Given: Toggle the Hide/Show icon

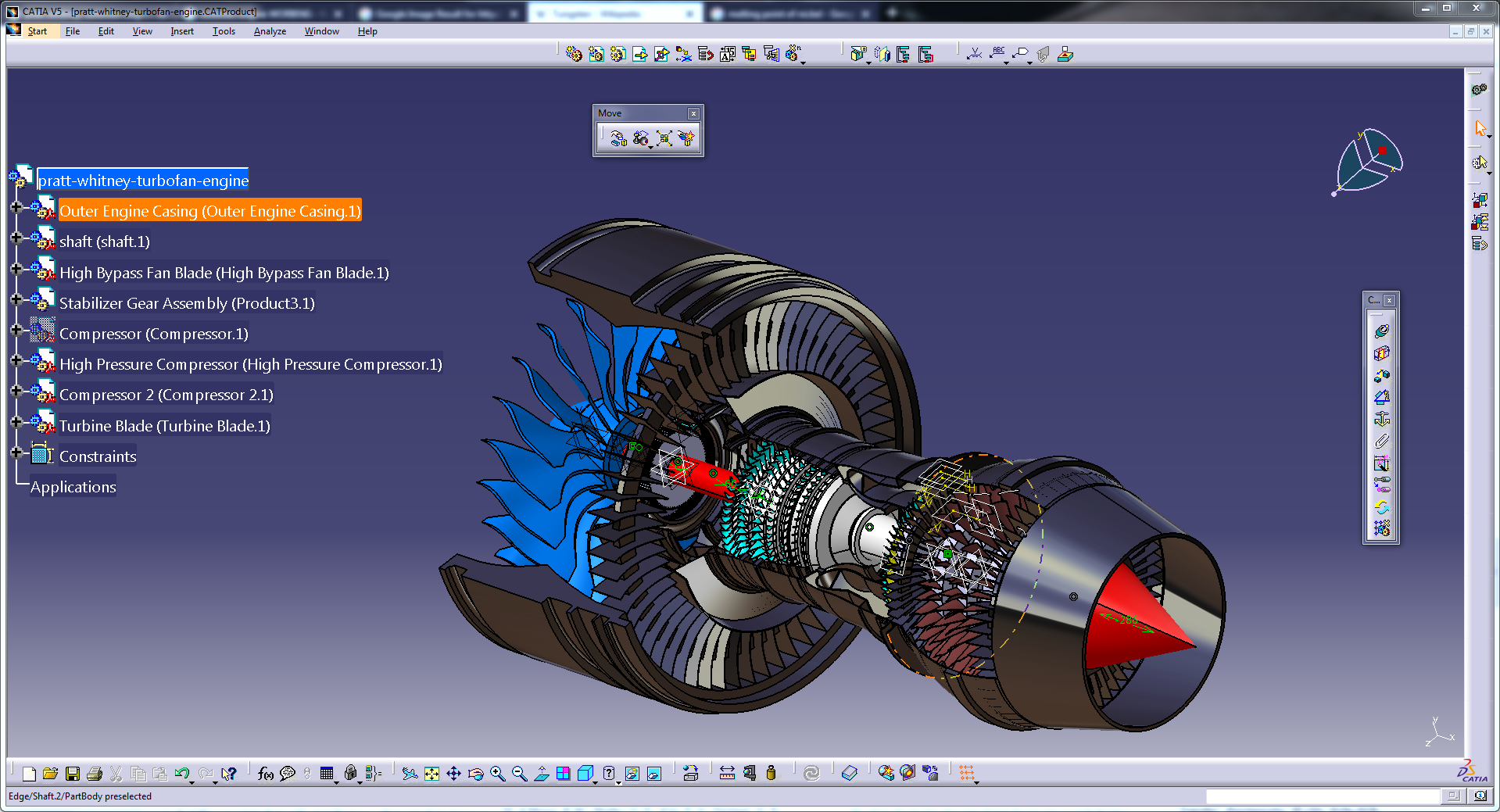Looking at the screenshot, I should pyautogui.click(x=632, y=774).
